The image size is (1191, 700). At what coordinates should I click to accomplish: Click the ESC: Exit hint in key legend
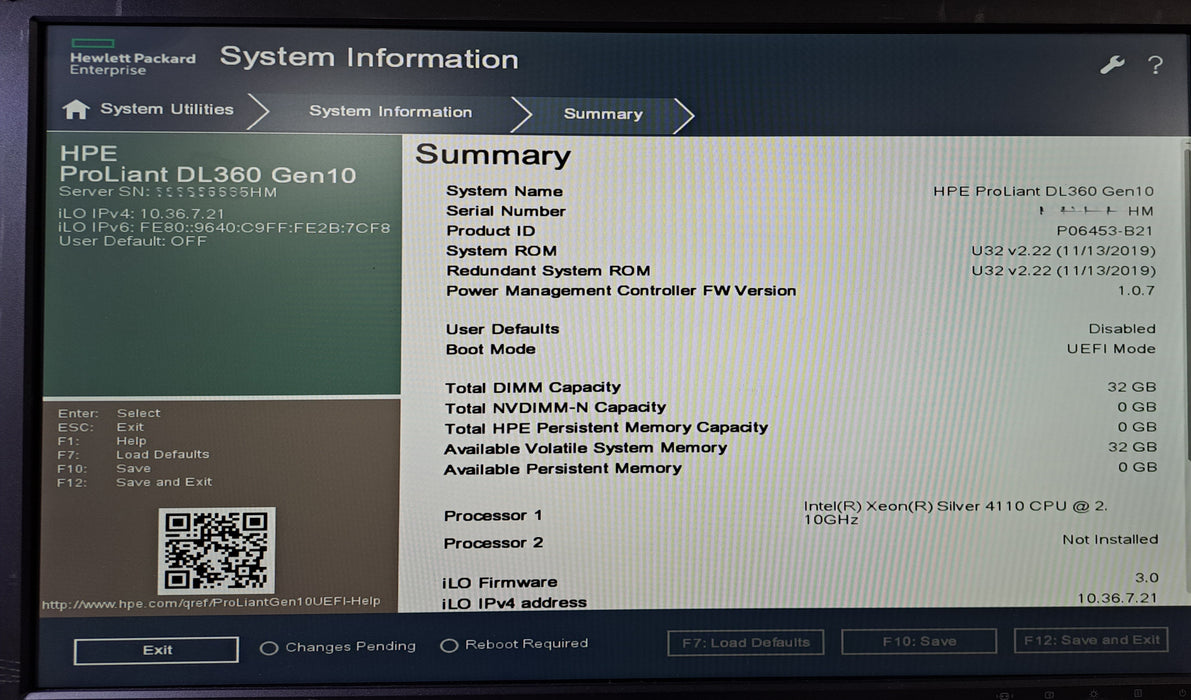[100, 427]
